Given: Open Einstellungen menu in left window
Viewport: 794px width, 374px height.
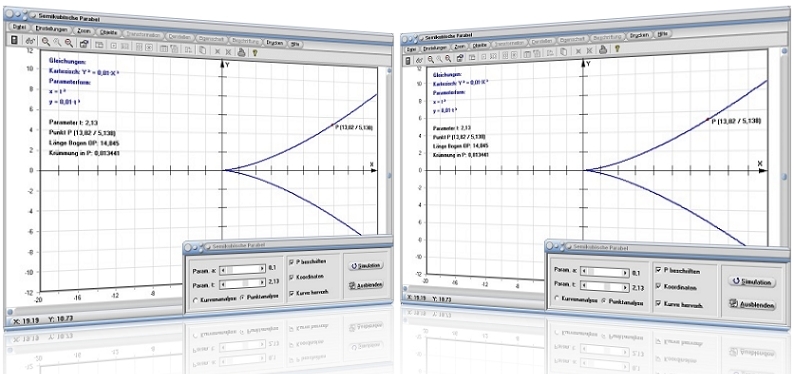Looking at the screenshot, I should [51, 30].
